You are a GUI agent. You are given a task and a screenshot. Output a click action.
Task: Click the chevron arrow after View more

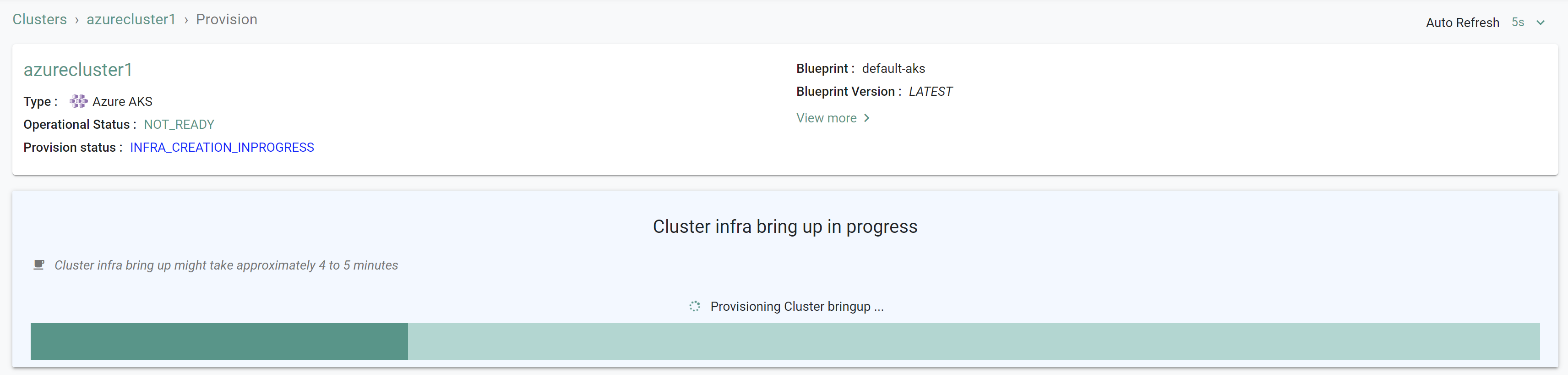pyautogui.click(x=867, y=118)
